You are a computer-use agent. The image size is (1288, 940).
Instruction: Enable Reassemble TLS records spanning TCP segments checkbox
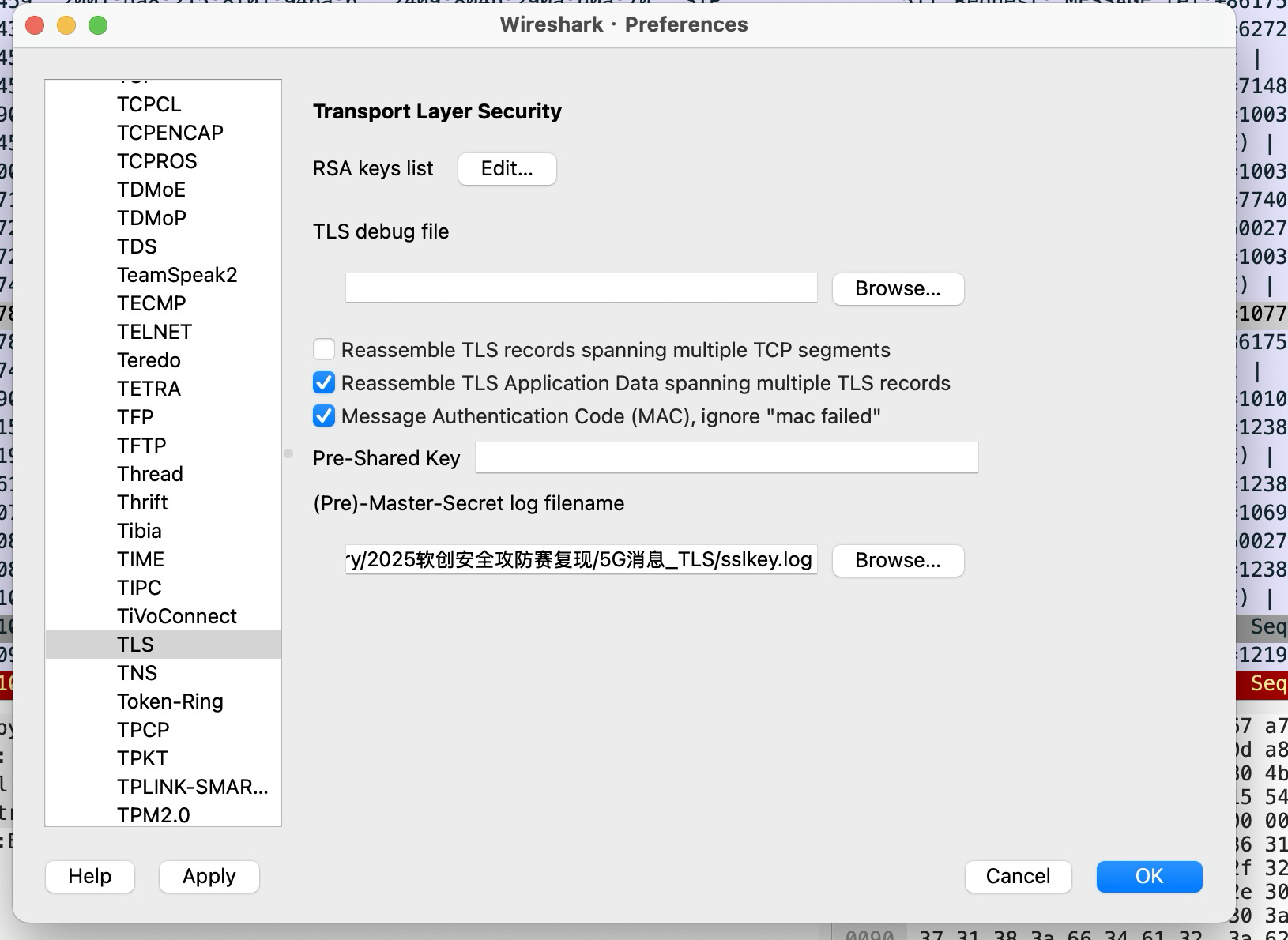click(x=324, y=349)
